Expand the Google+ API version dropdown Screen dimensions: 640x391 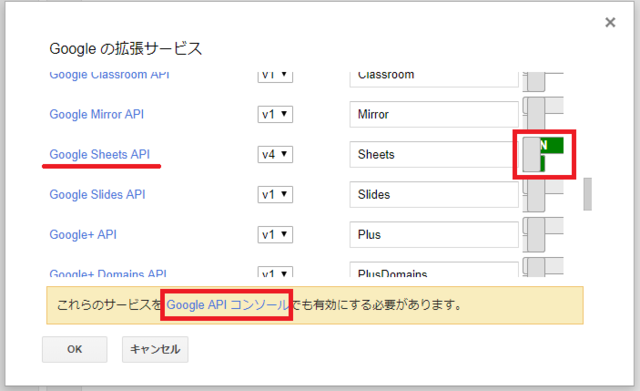click(x=275, y=235)
